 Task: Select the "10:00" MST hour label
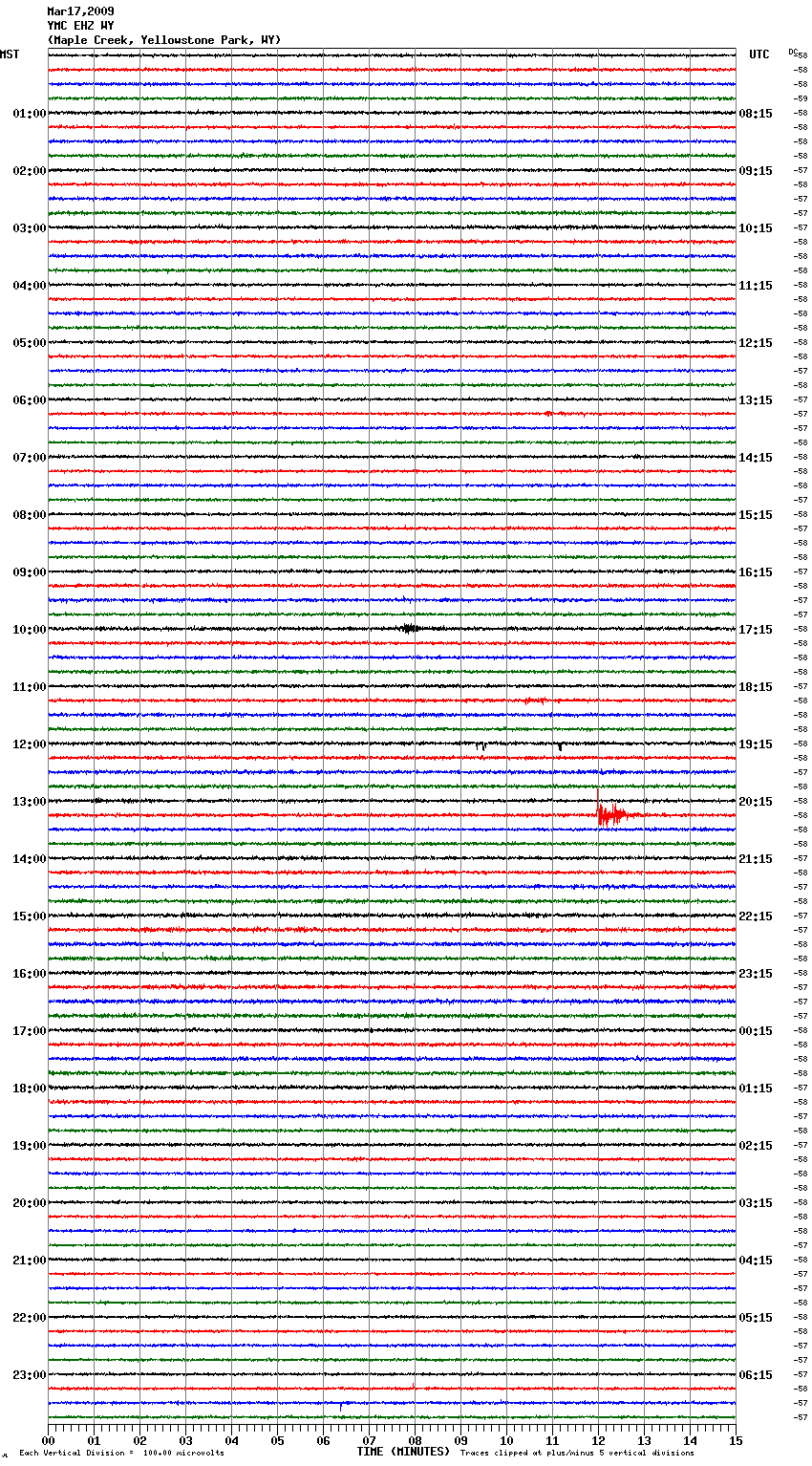coord(30,630)
